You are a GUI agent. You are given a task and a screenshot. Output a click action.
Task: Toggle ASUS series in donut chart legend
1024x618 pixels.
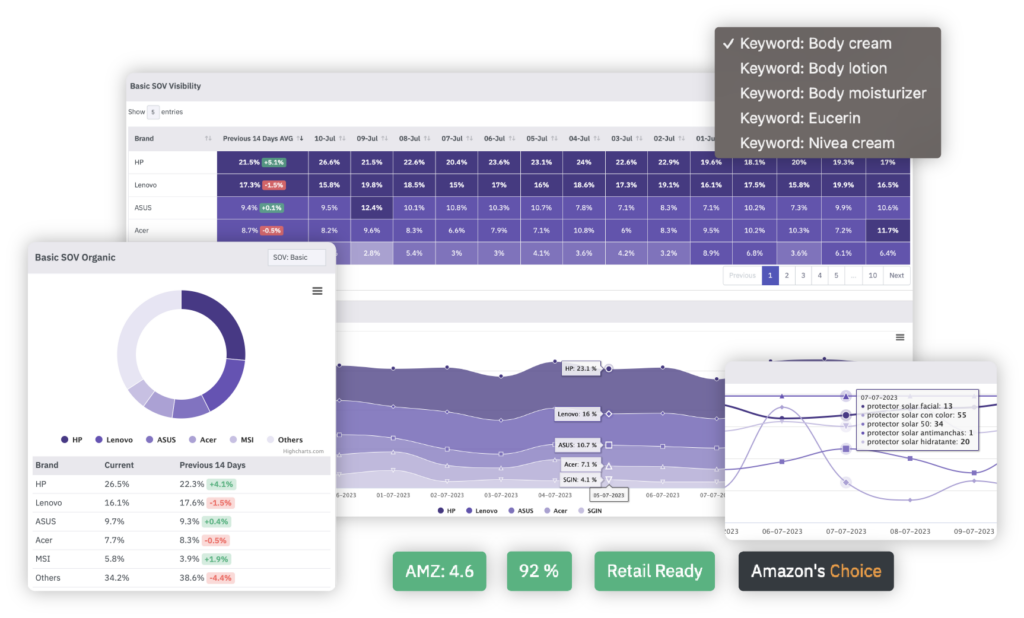coord(161,440)
